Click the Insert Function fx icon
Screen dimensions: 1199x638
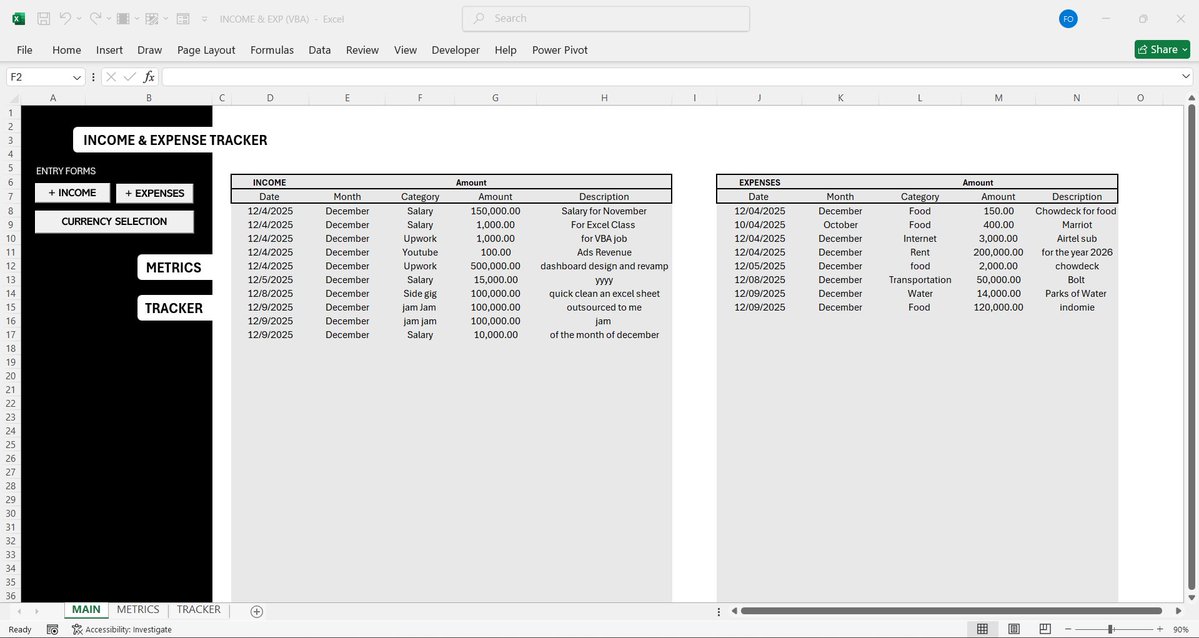pyautogui.click(x=149, y=77)
